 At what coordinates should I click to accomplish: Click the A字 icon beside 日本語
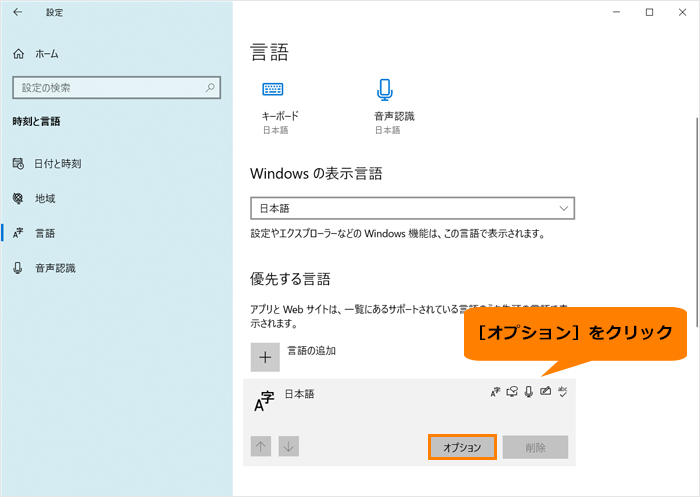(x=264, y=401)
